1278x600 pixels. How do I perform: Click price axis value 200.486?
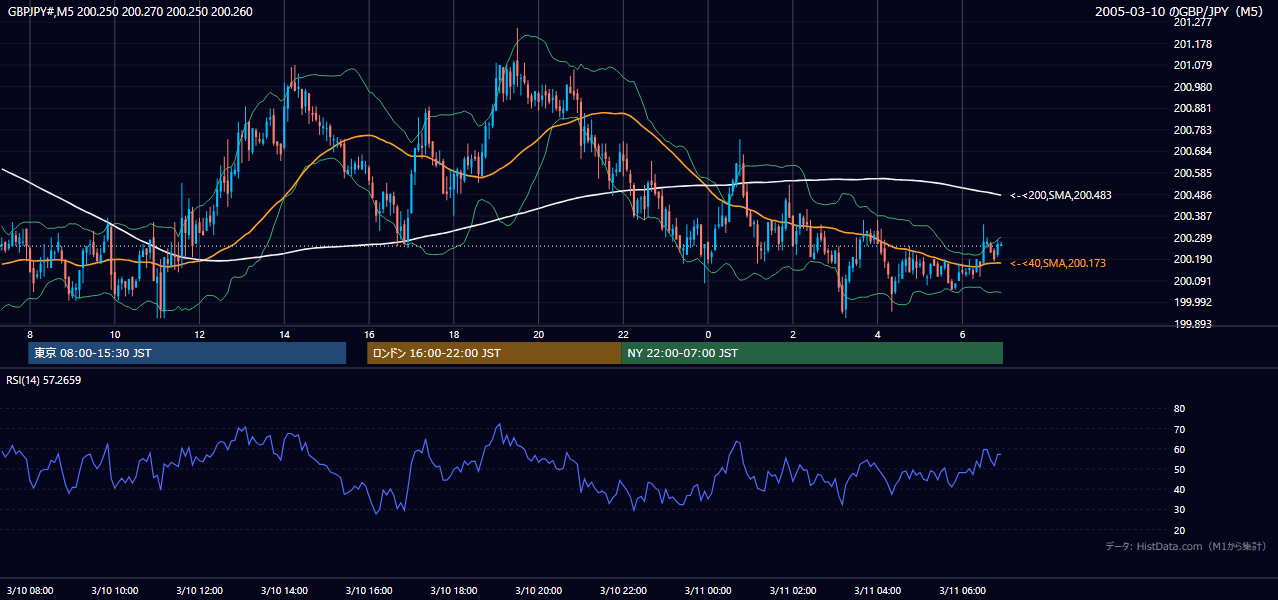coord(1193,195)
